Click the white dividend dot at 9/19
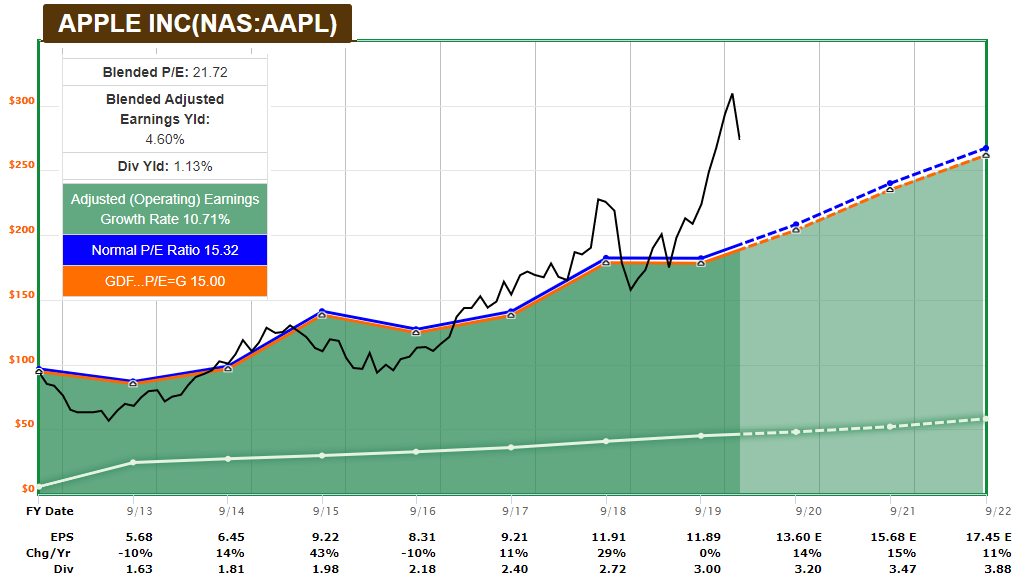The image size is (1017, 577). point(700,436)
